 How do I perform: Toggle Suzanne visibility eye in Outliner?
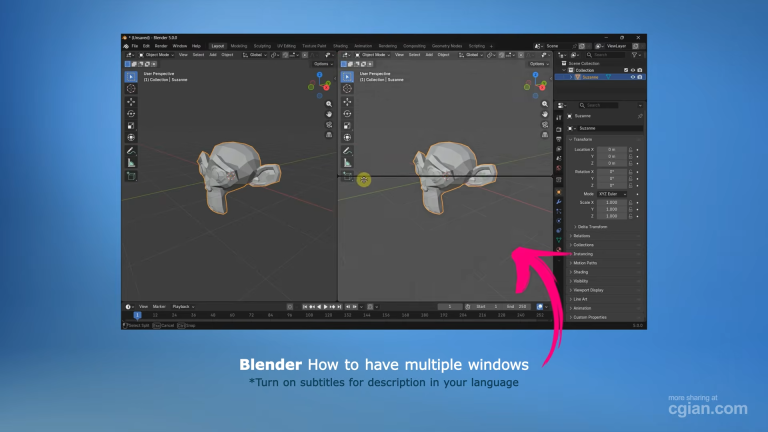point(633,77)
